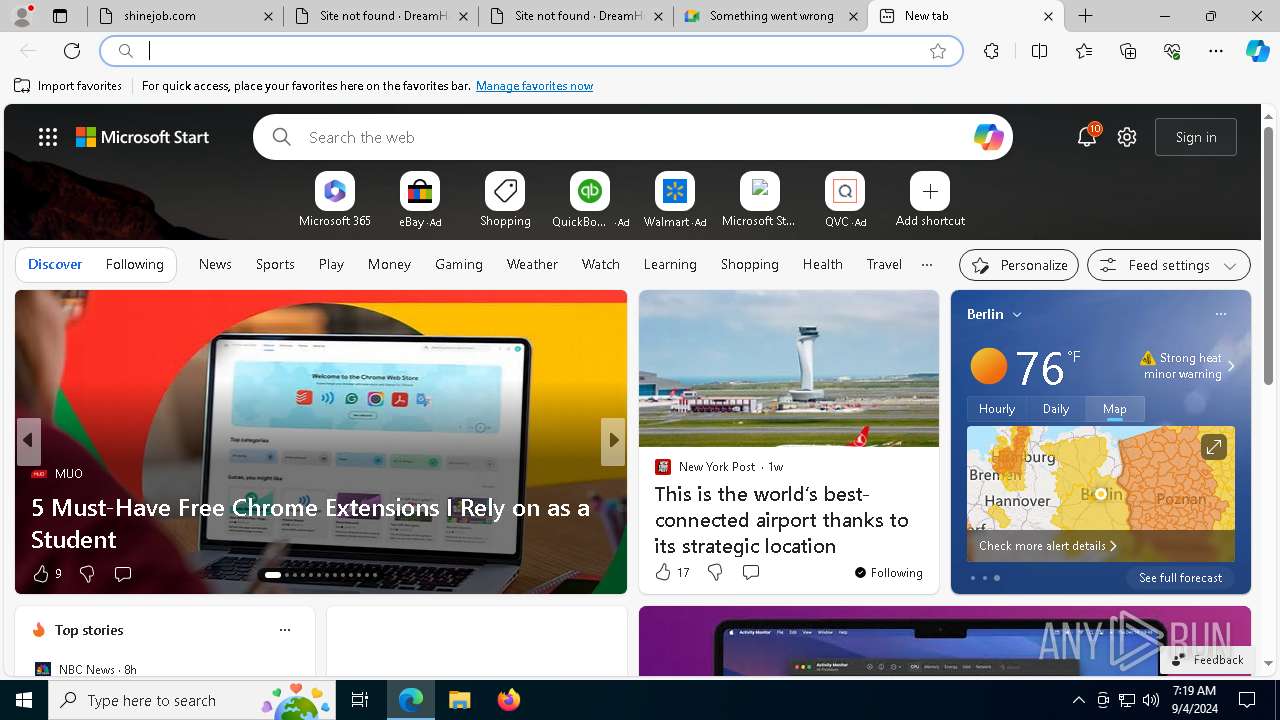Open See full forecast link
Screen dimensions: 1280x720
click(1180, 577)
